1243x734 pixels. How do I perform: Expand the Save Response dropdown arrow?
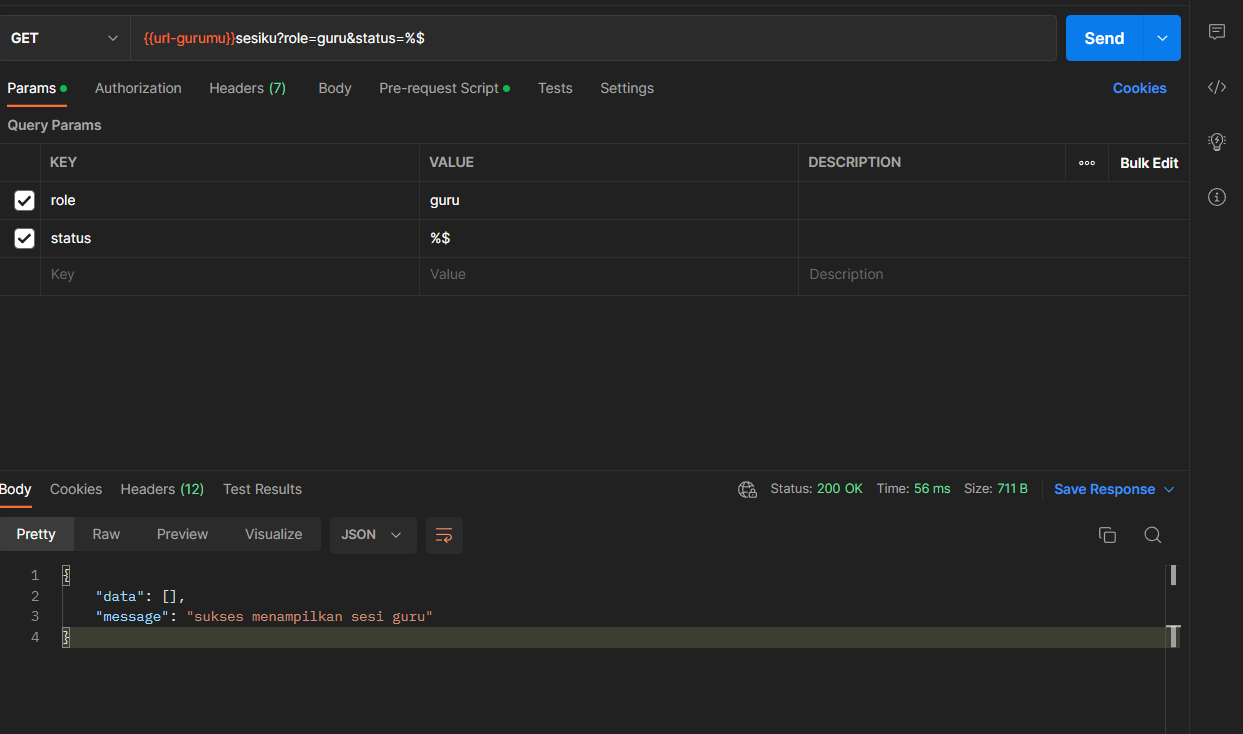point(1169,490)
